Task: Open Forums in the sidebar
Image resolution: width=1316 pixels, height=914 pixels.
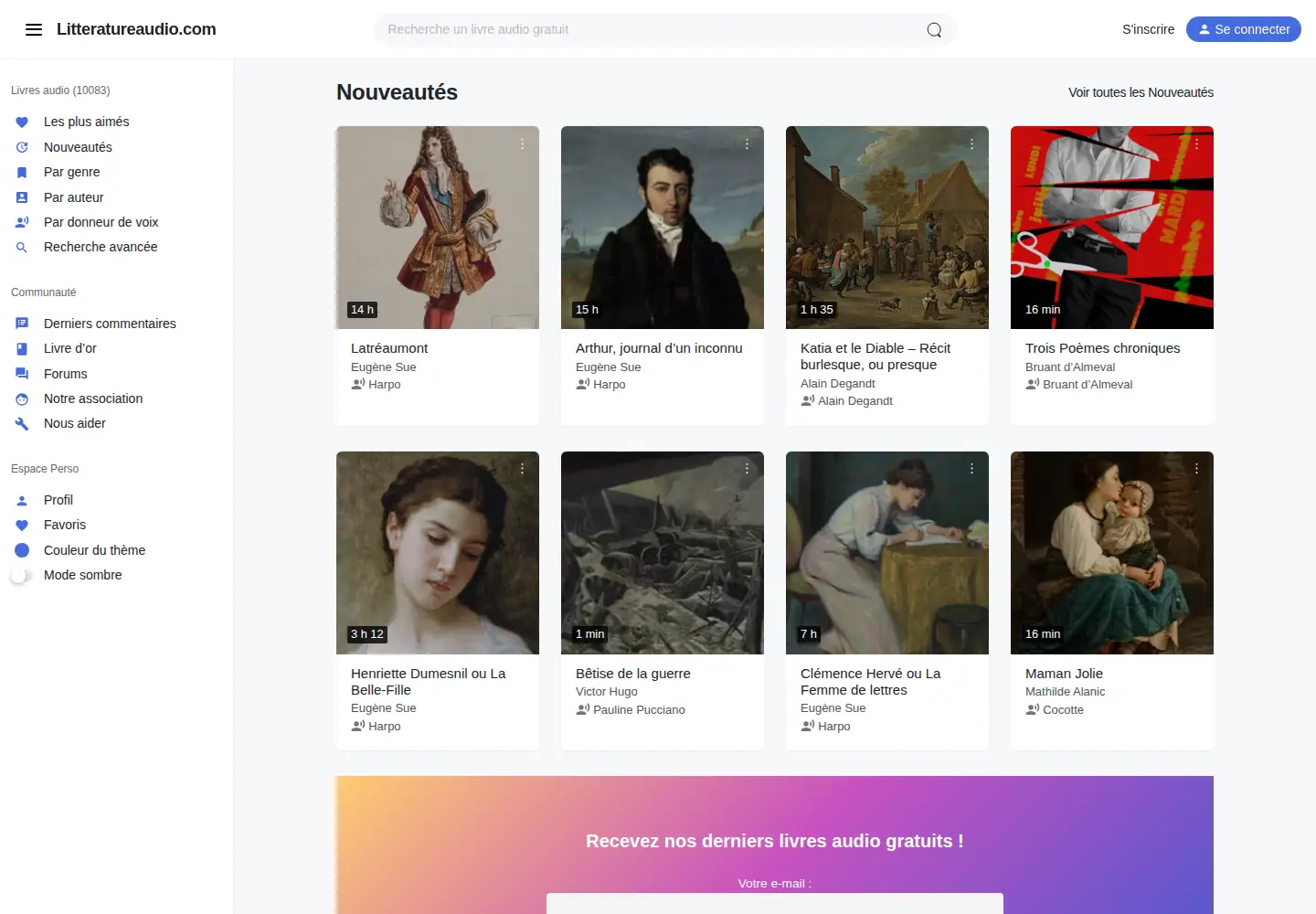Action: pyautogui.click(x=66, y=374)
